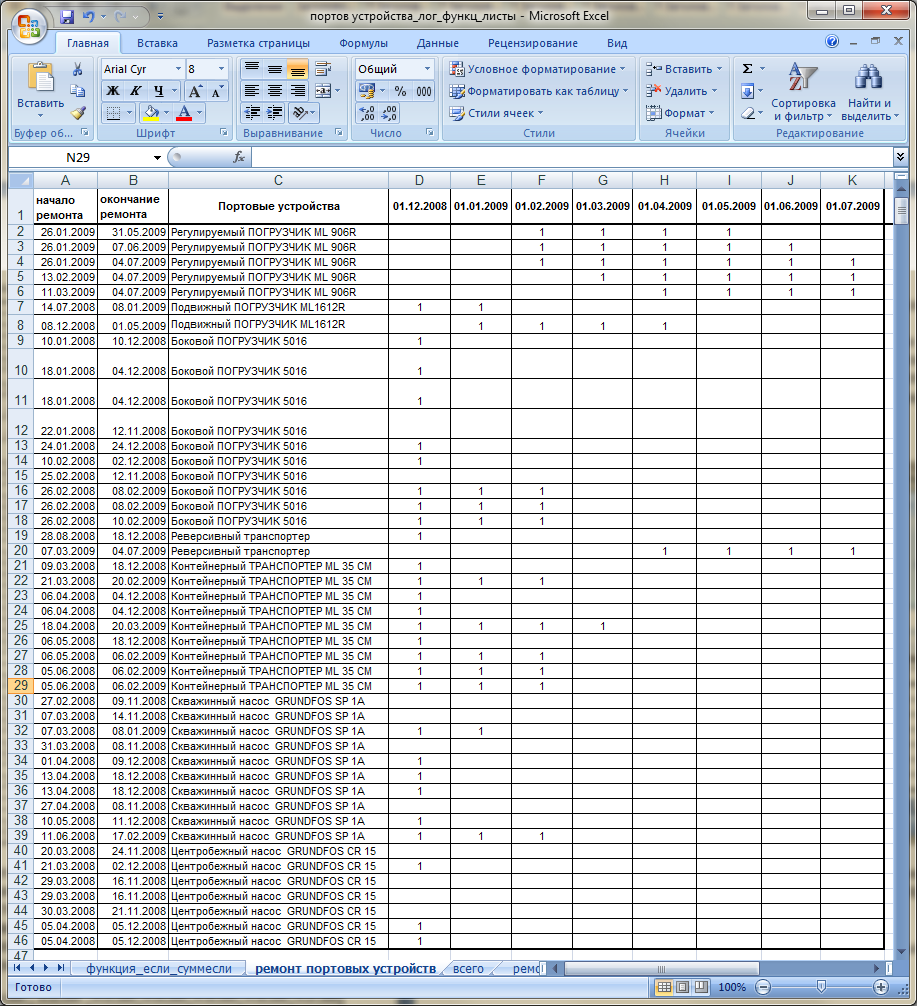
Task: Decrease font size with small A
Action: (x=217, y=91)
